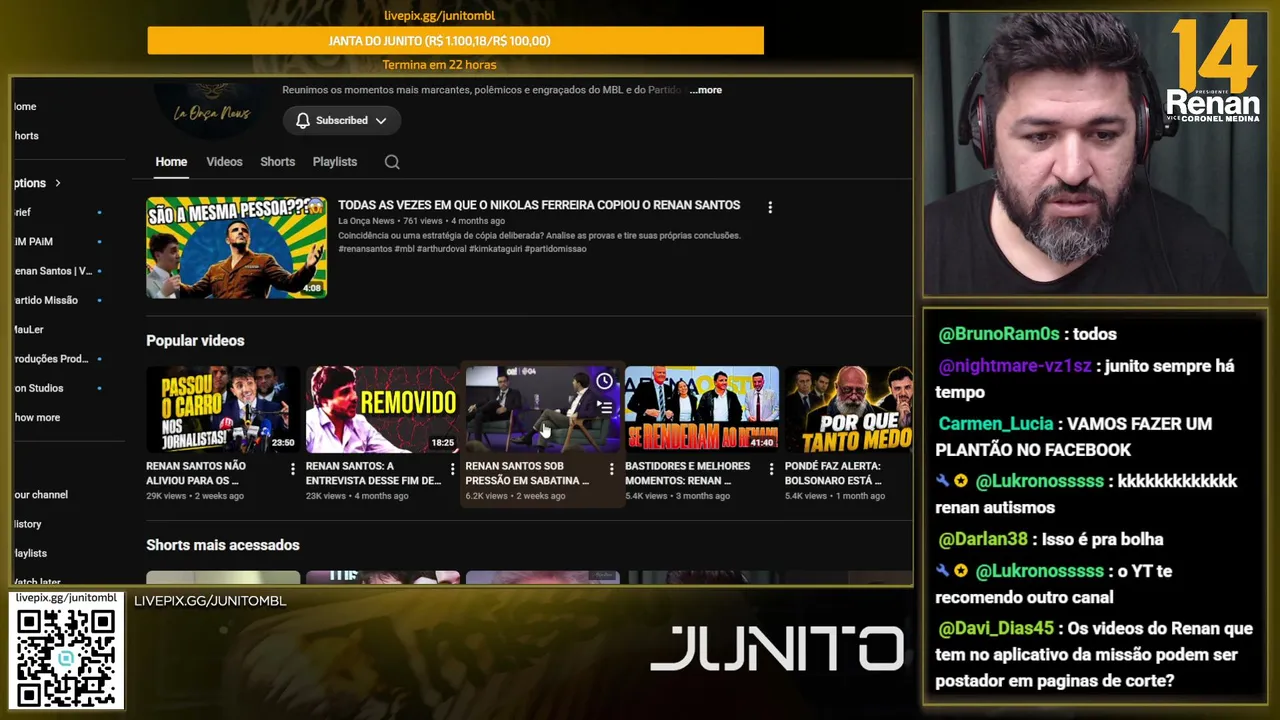Click the '23K views • 4 months ago' text

(x=357, y=496)
